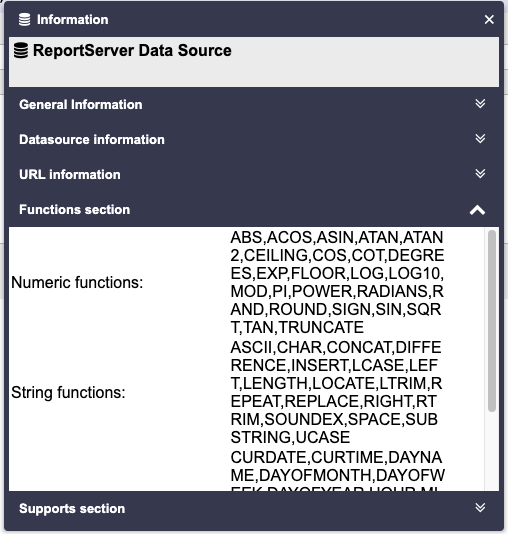Click the String functions label
This screenshot has width=508, height=537.
click(69, 392)
